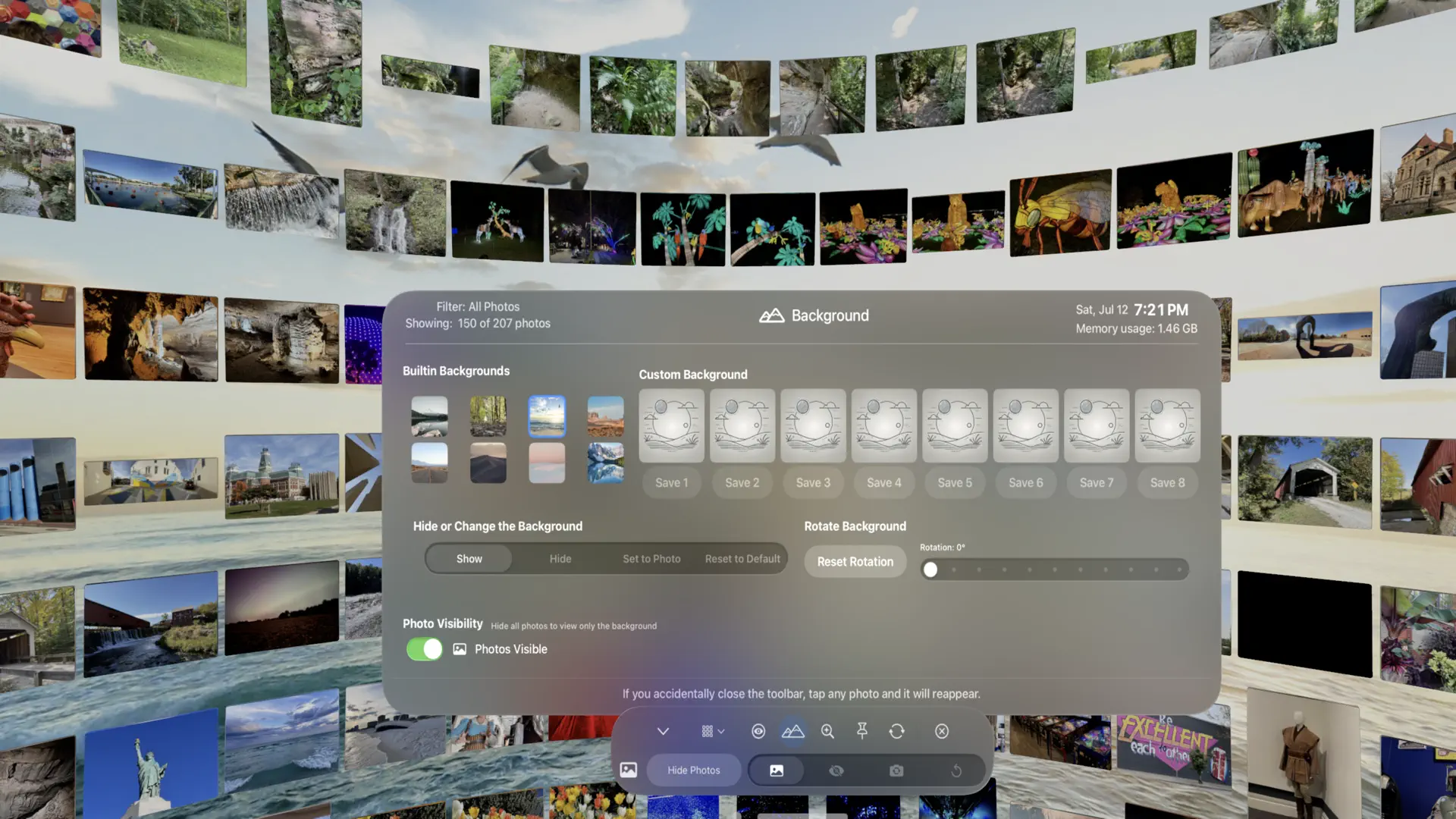This screenshot has width=1456, height=819.
Task: Open the filter eye tool in the toolbar
Action: pyautogui.click(x=758, y=731)
